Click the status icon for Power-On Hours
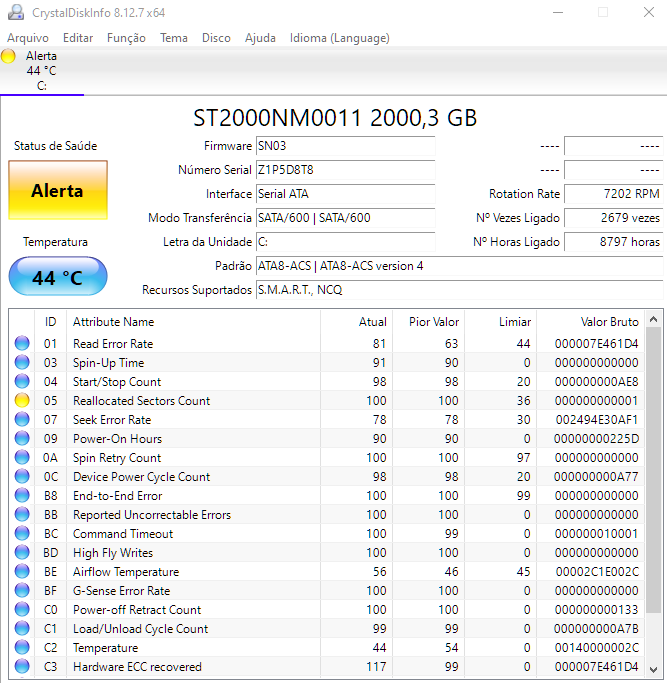Screen dimensions: 667x683 [22, 438]
